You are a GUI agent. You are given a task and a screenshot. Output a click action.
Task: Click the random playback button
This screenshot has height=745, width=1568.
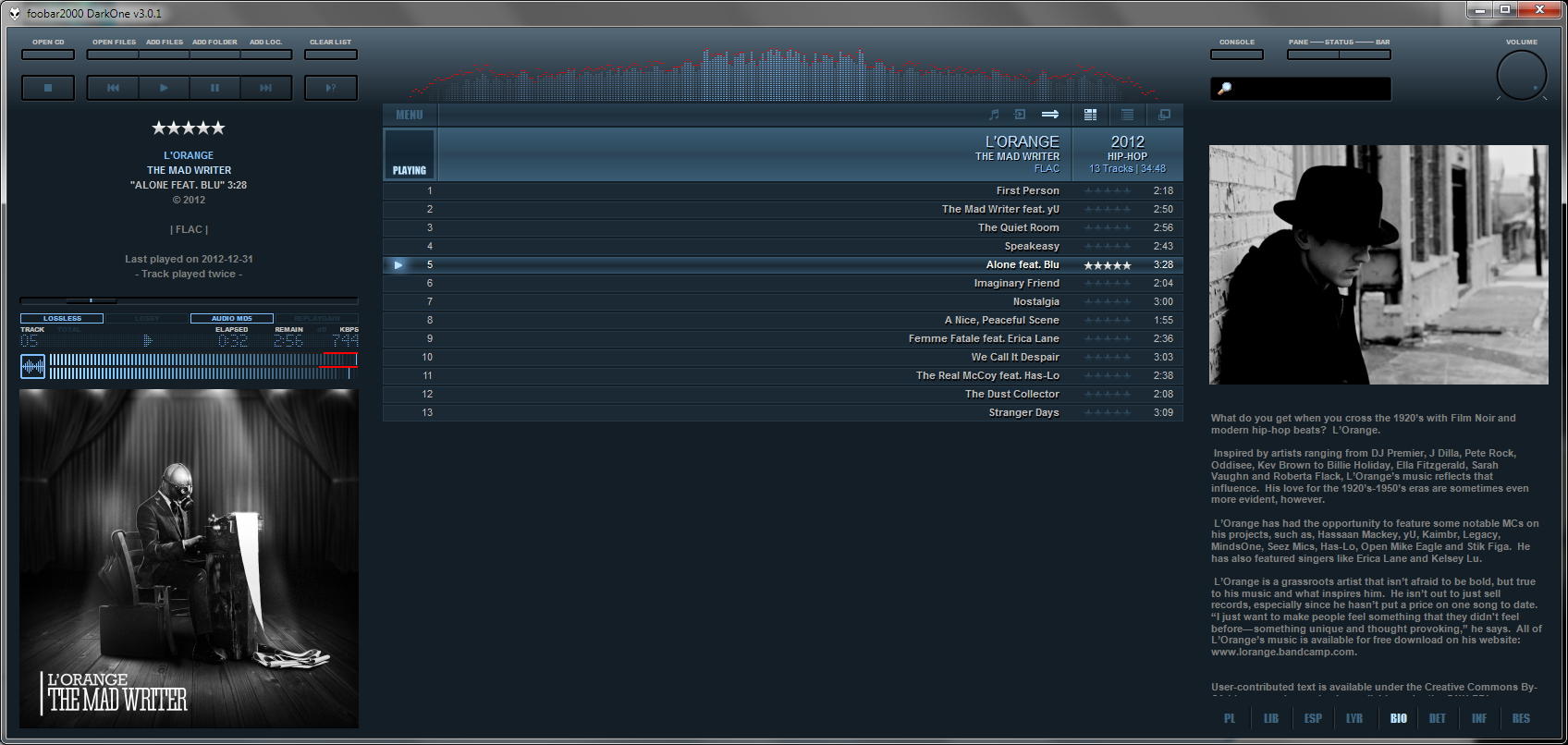click(x=331, y=88)
